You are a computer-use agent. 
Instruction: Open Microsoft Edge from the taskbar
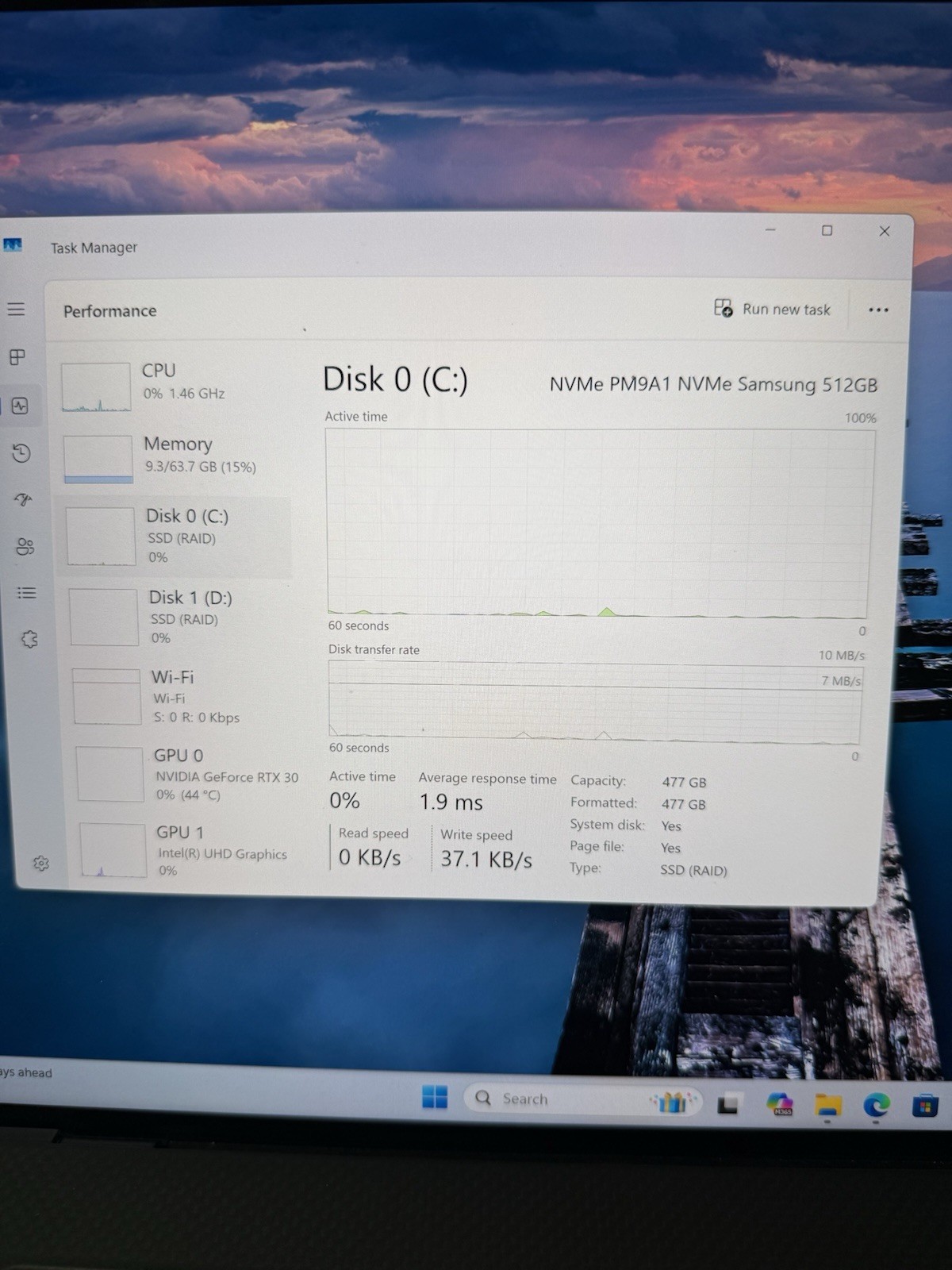click(x=877, y=1104)
